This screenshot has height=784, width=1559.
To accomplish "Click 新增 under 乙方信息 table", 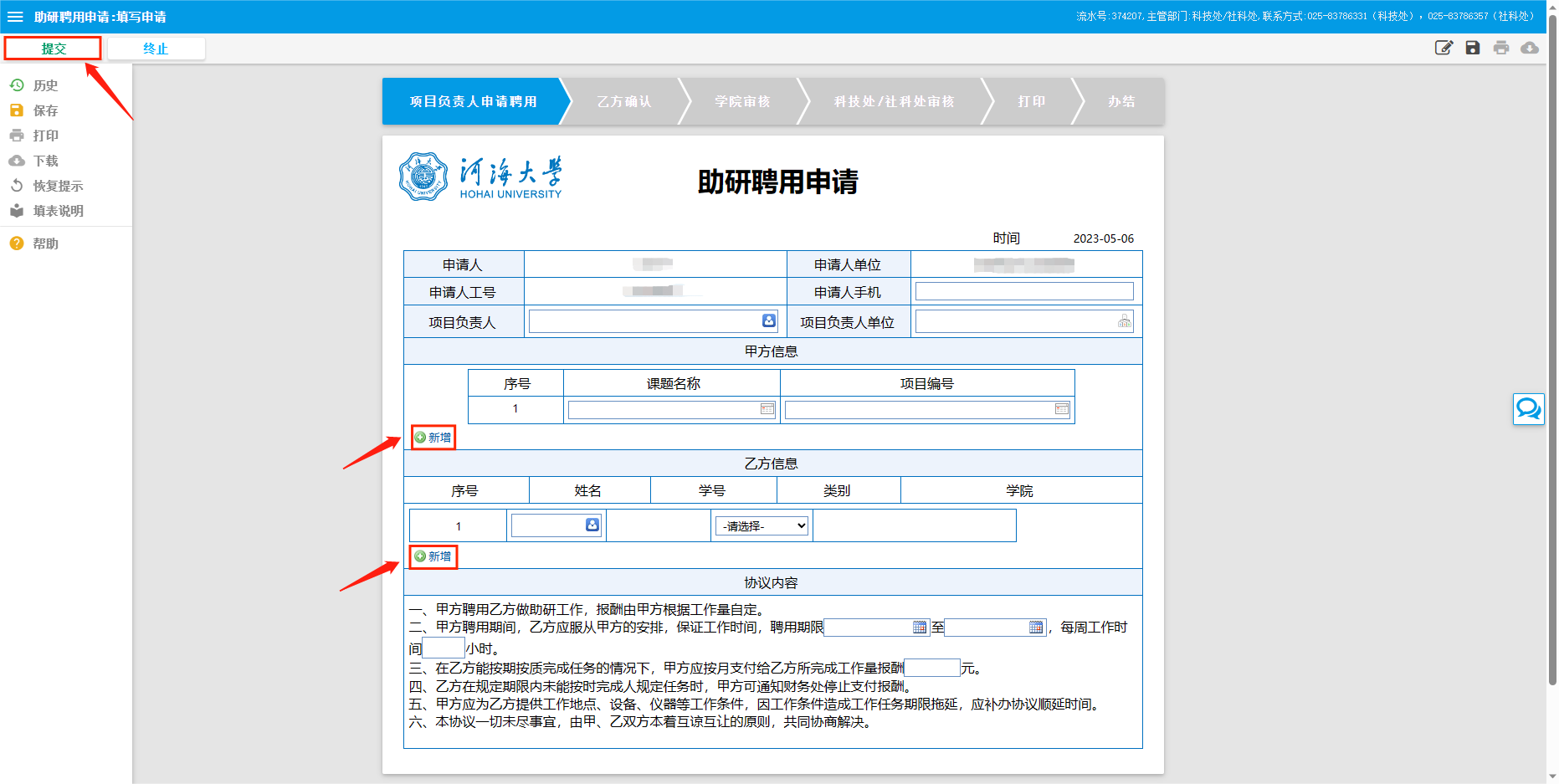I will pyautogui.click(x=433, y=556).
